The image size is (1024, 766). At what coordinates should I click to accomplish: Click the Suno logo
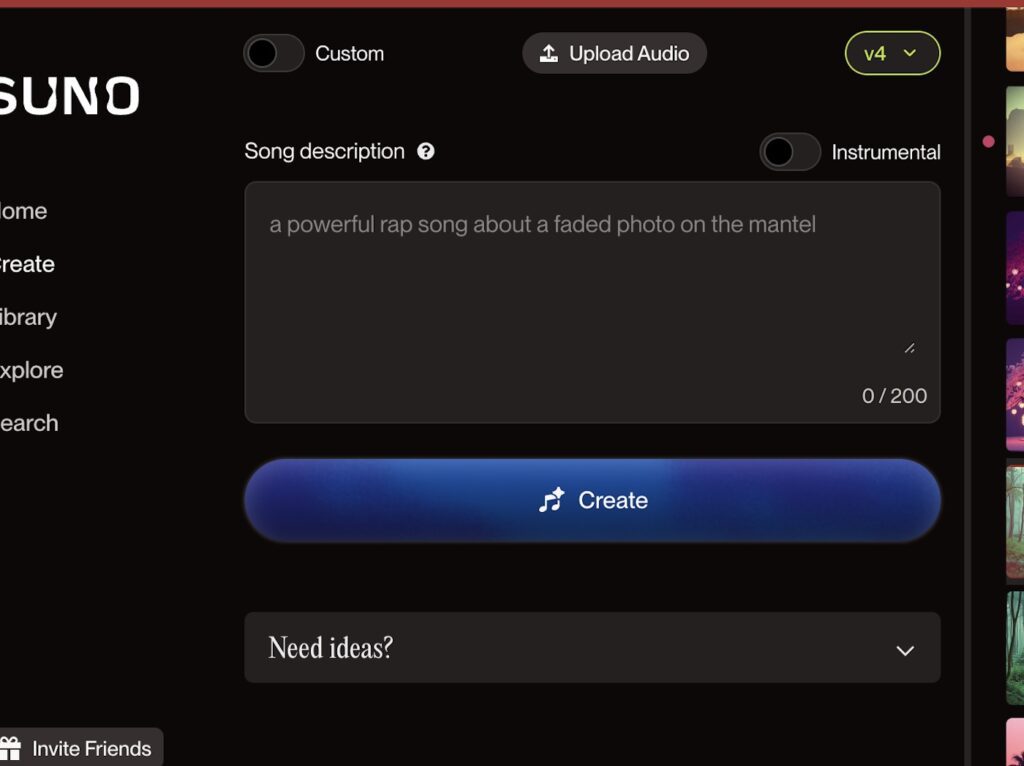(x=68, y=96)
